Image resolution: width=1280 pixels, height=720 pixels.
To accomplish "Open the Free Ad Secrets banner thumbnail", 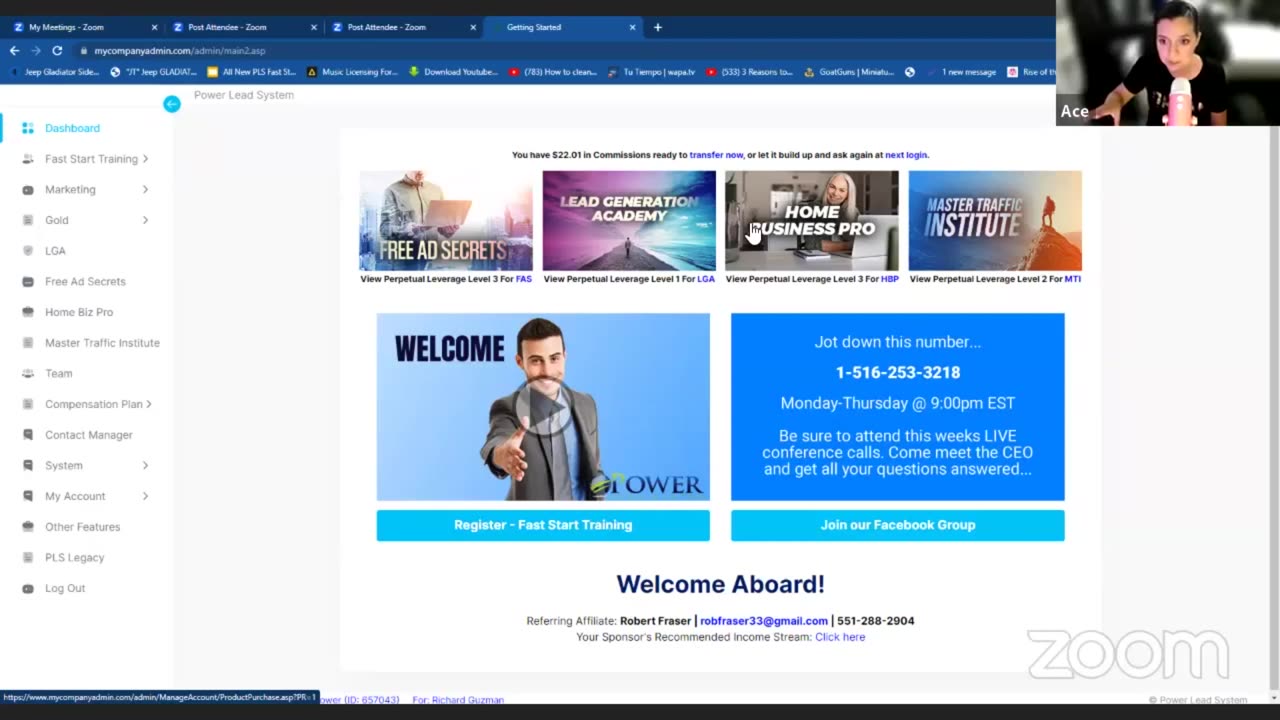I will [446, 221].
